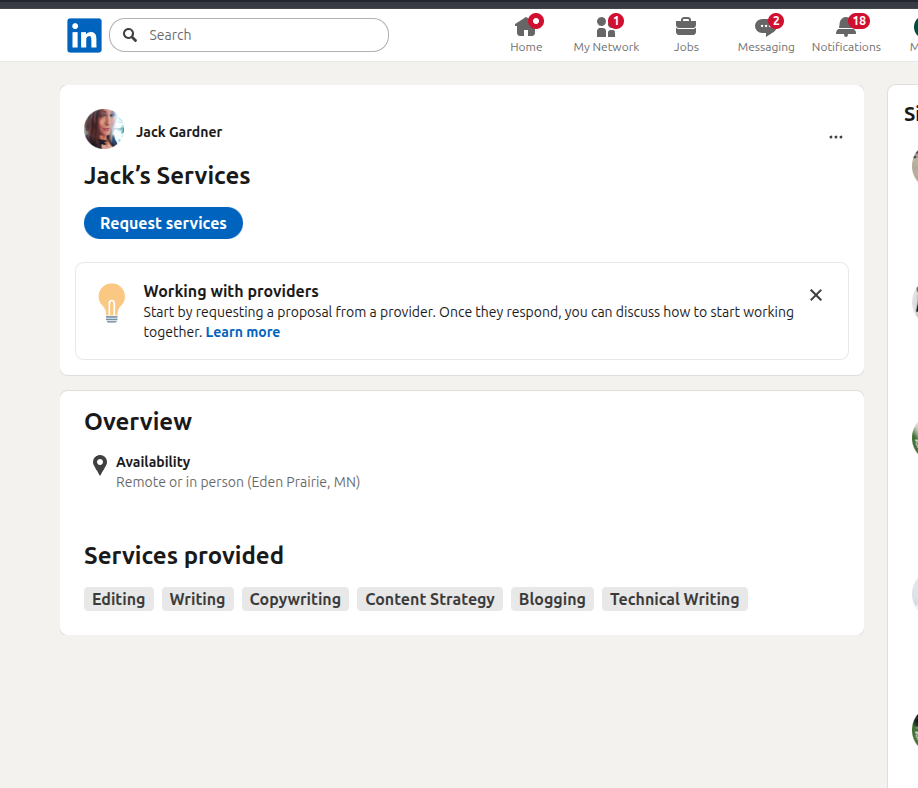Click the LinkedIn logo icon
The width and height of the screenshot is (918, 788).
pos(84,35)
